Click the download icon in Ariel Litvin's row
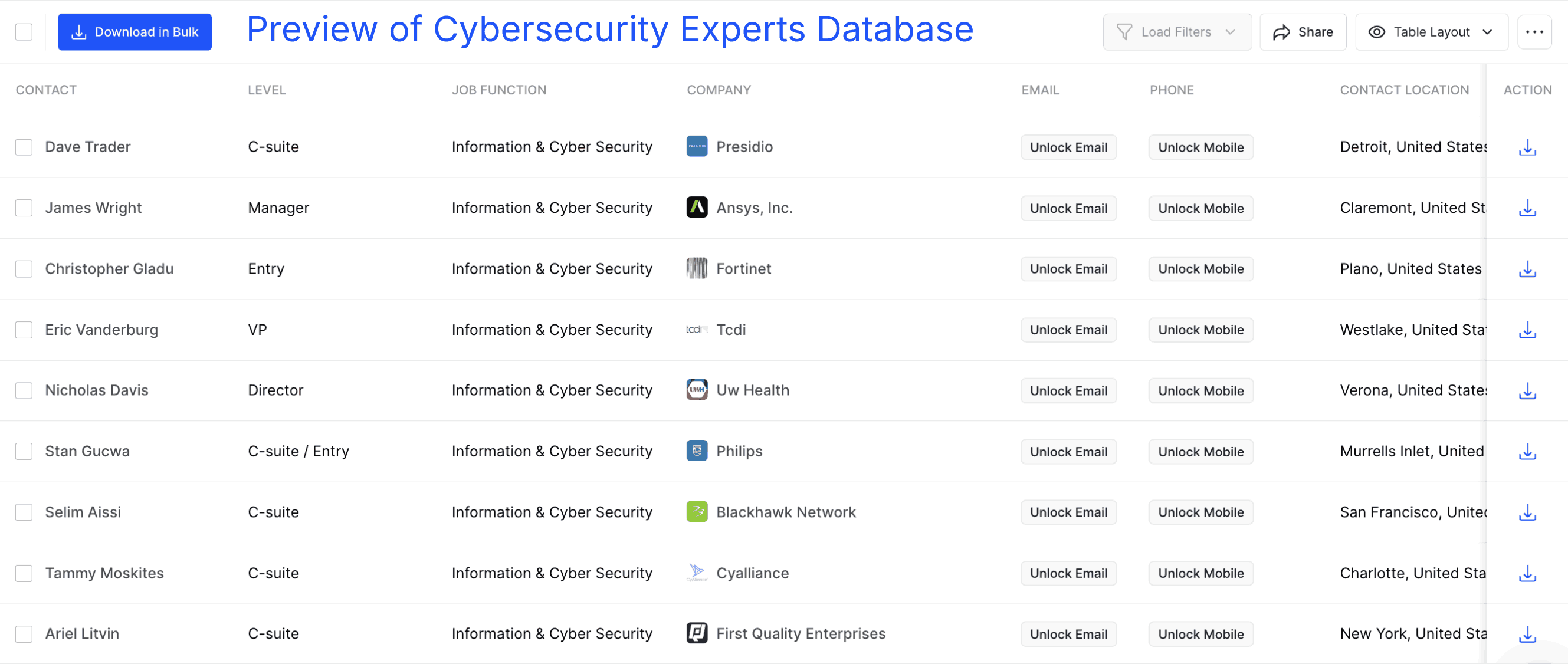This screenshot has height=664, width=1568. [1527, 633]
